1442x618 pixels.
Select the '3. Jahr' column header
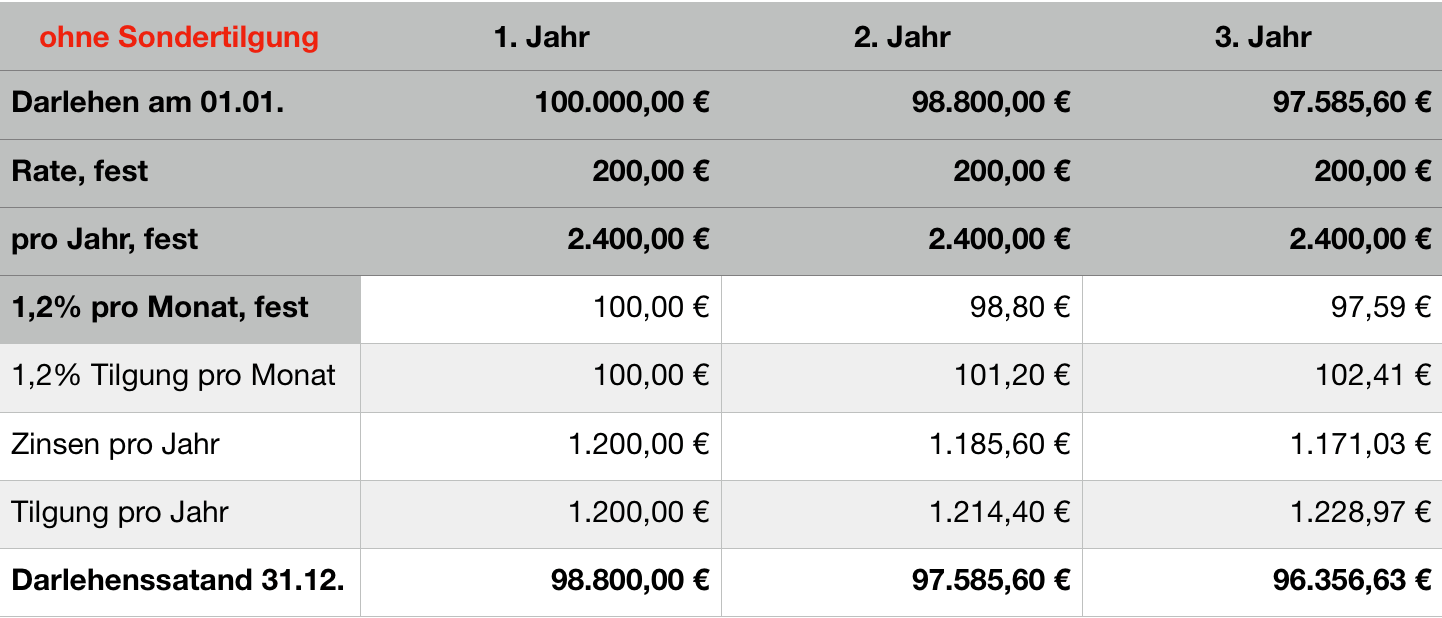(1262, 38)
